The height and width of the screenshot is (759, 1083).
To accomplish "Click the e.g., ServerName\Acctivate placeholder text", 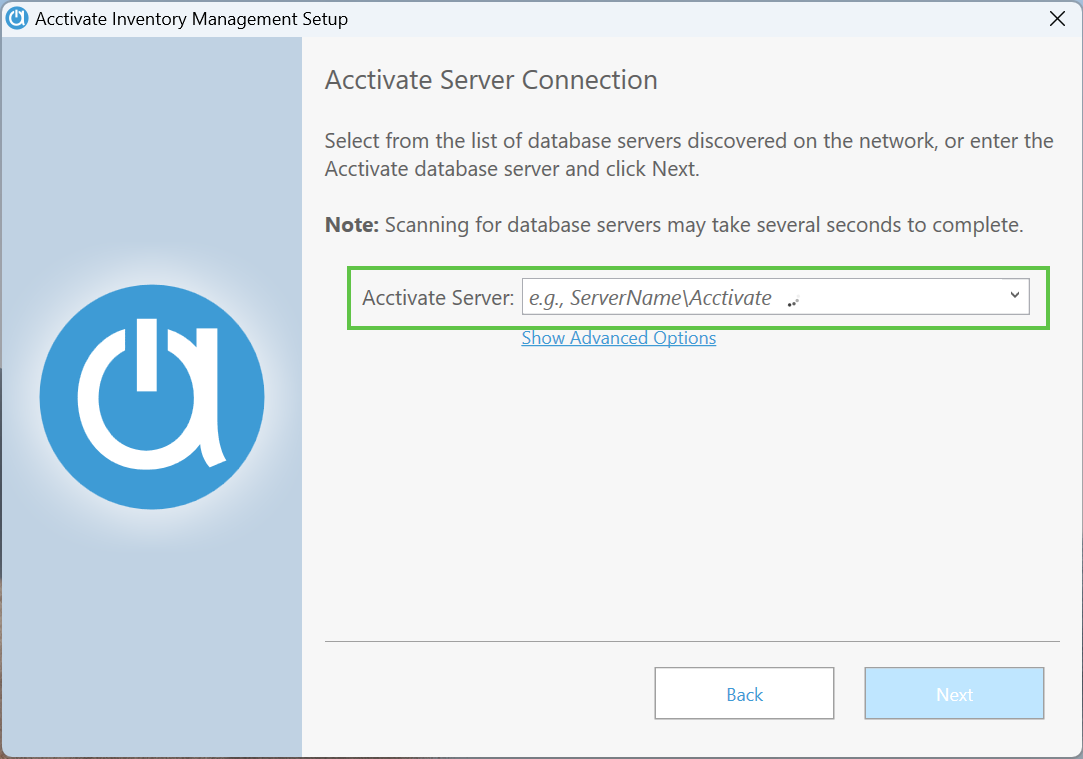I will click(650, 297).
